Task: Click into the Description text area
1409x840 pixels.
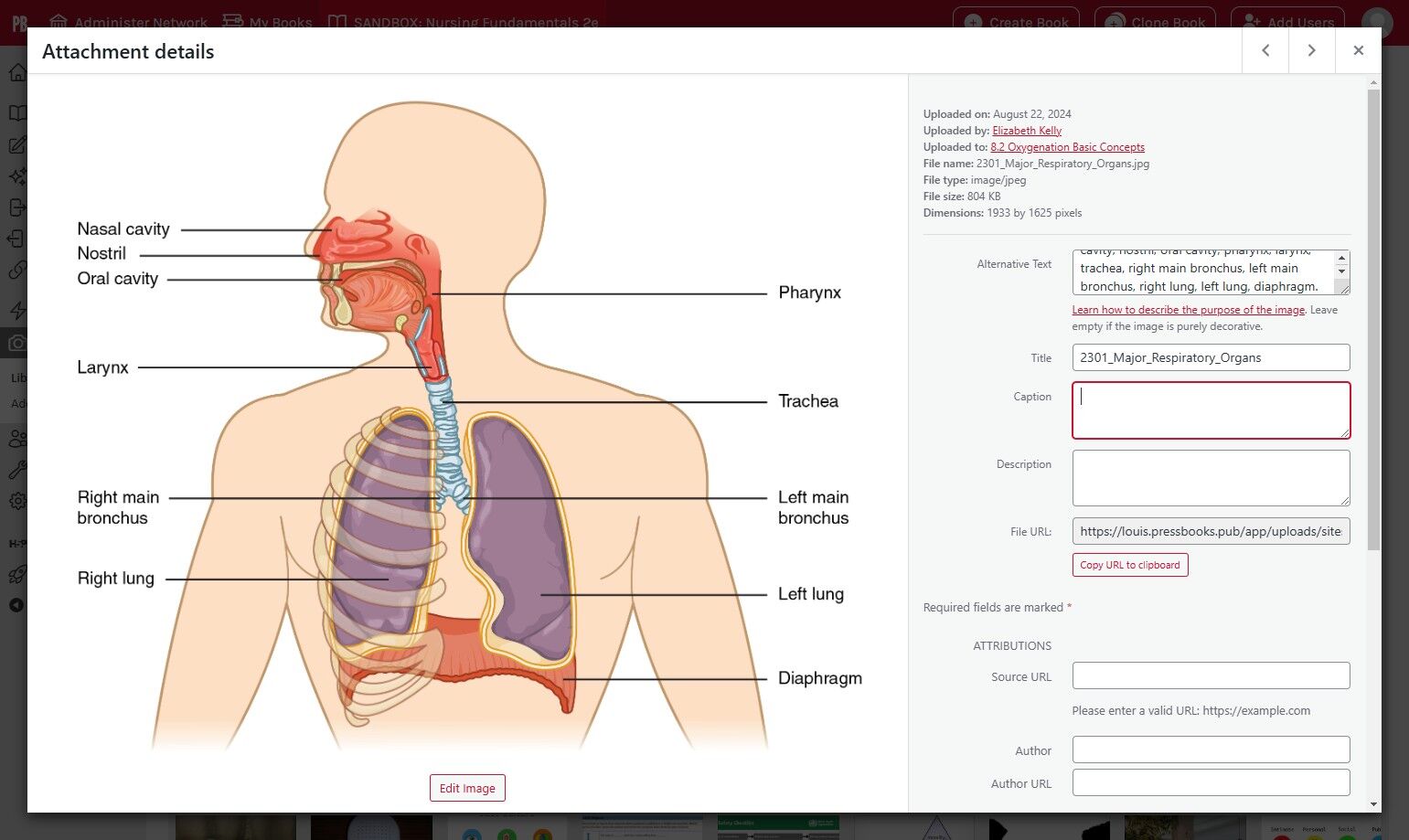Action: [x=1211, y=478]
